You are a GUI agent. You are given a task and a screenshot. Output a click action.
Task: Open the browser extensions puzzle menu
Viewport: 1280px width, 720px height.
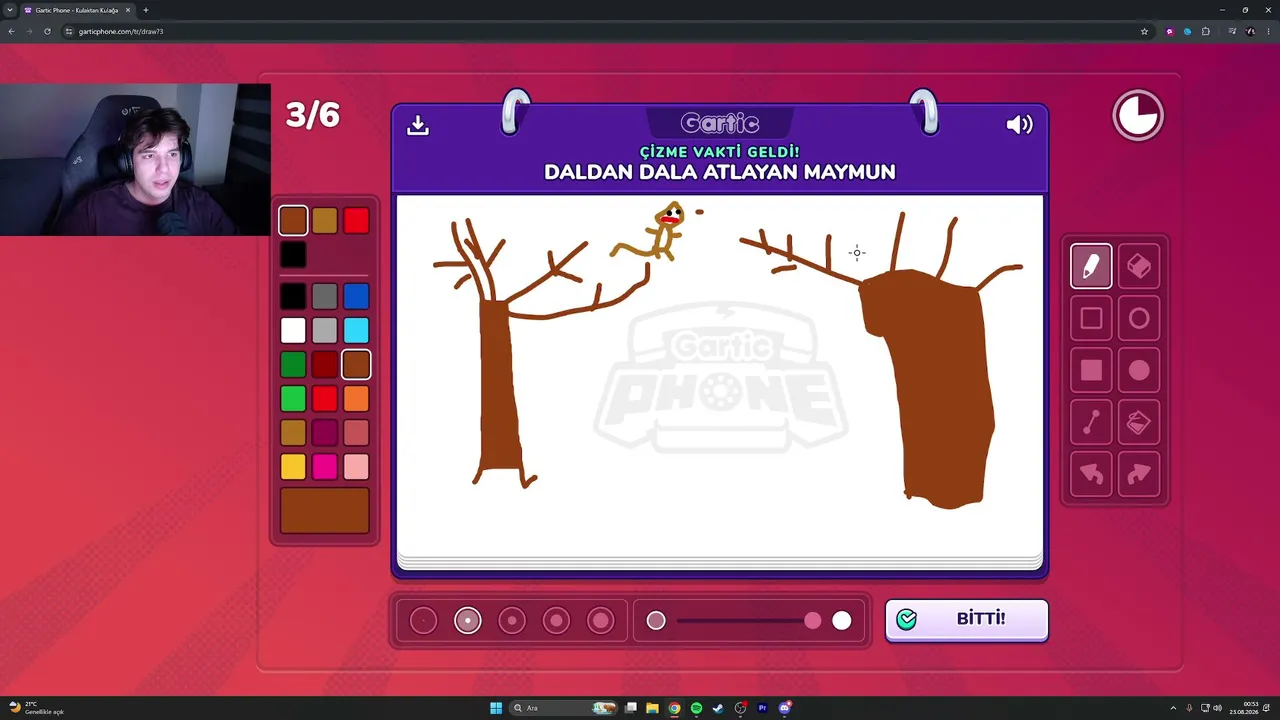click(1206, 31)
